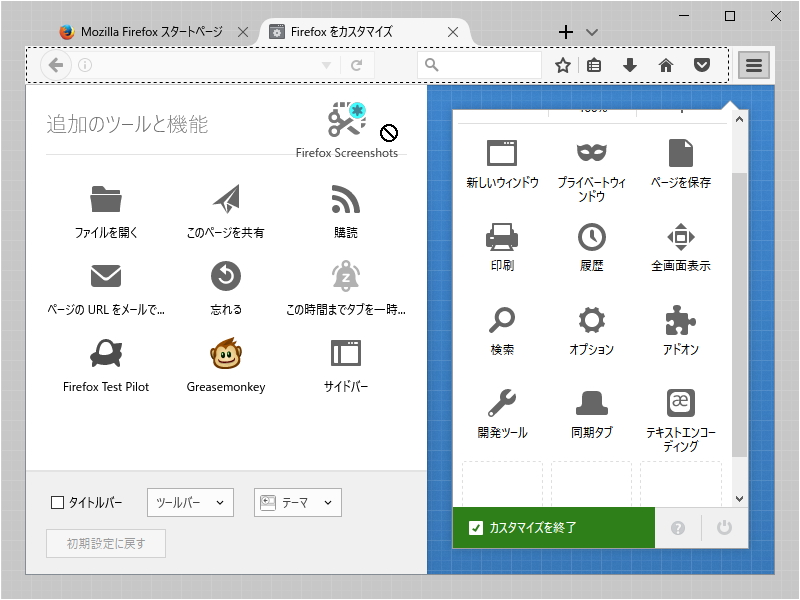Click the 全画面表示 (fullscreen) icon
Image resolution: width=800 pixels, height=600 pixels.
click(x=680, y=238)
